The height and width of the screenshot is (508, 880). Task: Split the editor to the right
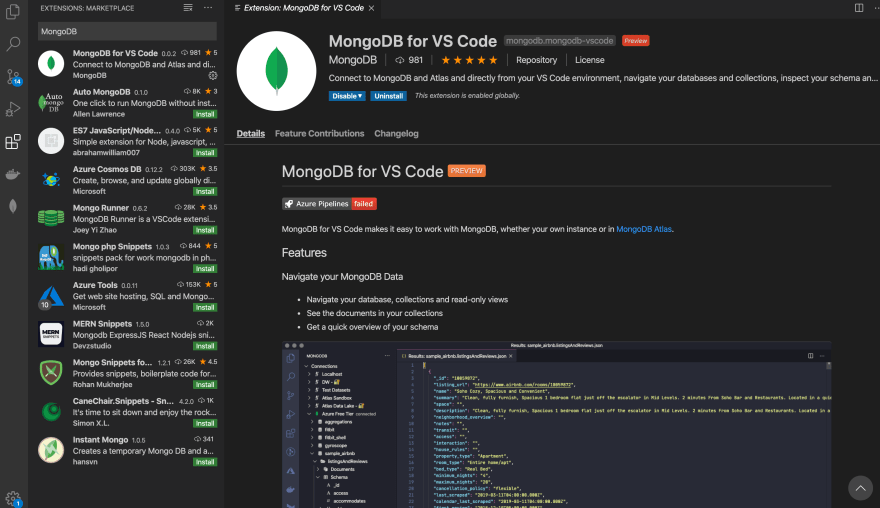coord(859,8)
